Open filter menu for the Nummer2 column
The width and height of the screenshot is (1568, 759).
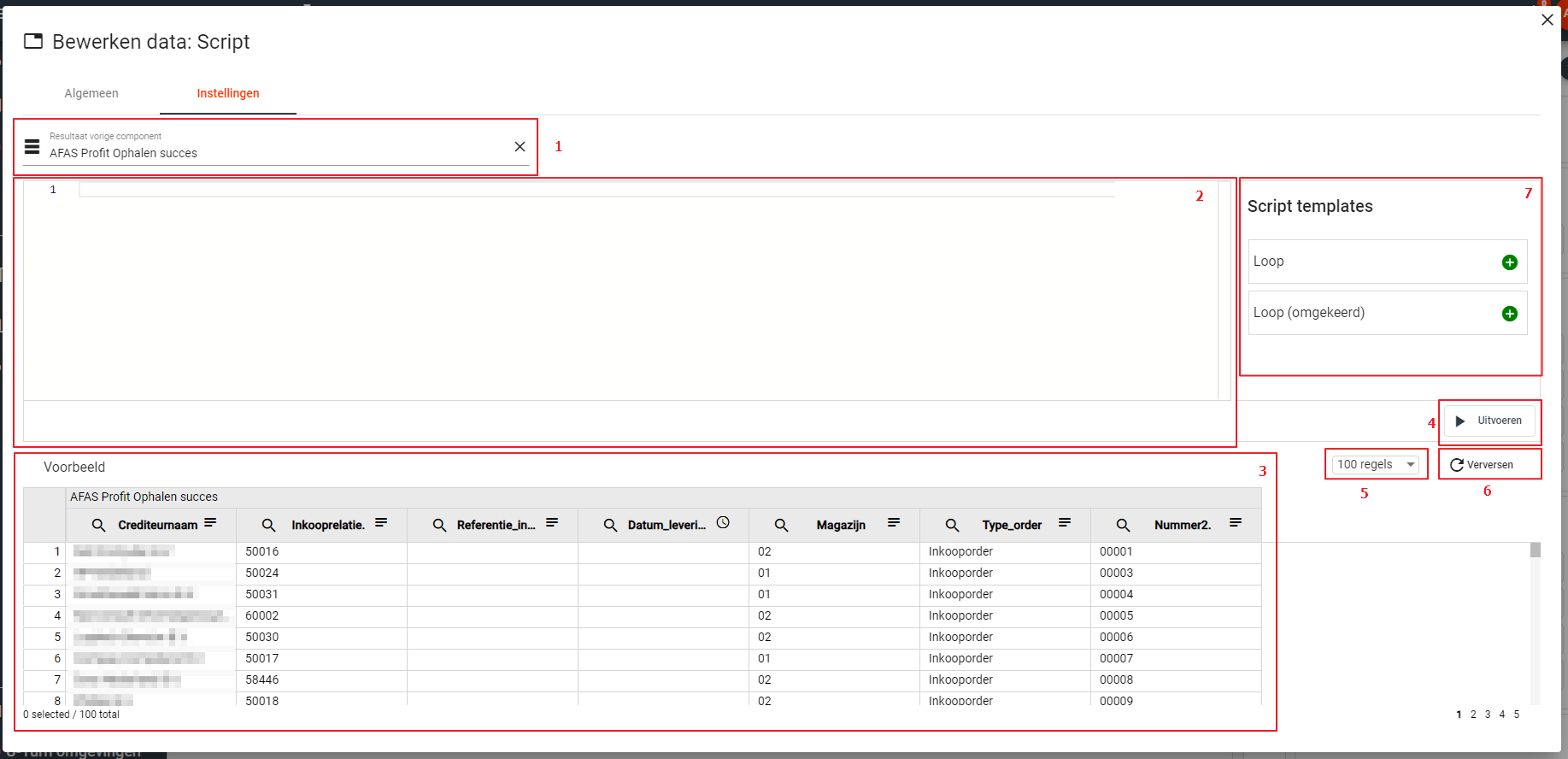1236,523
